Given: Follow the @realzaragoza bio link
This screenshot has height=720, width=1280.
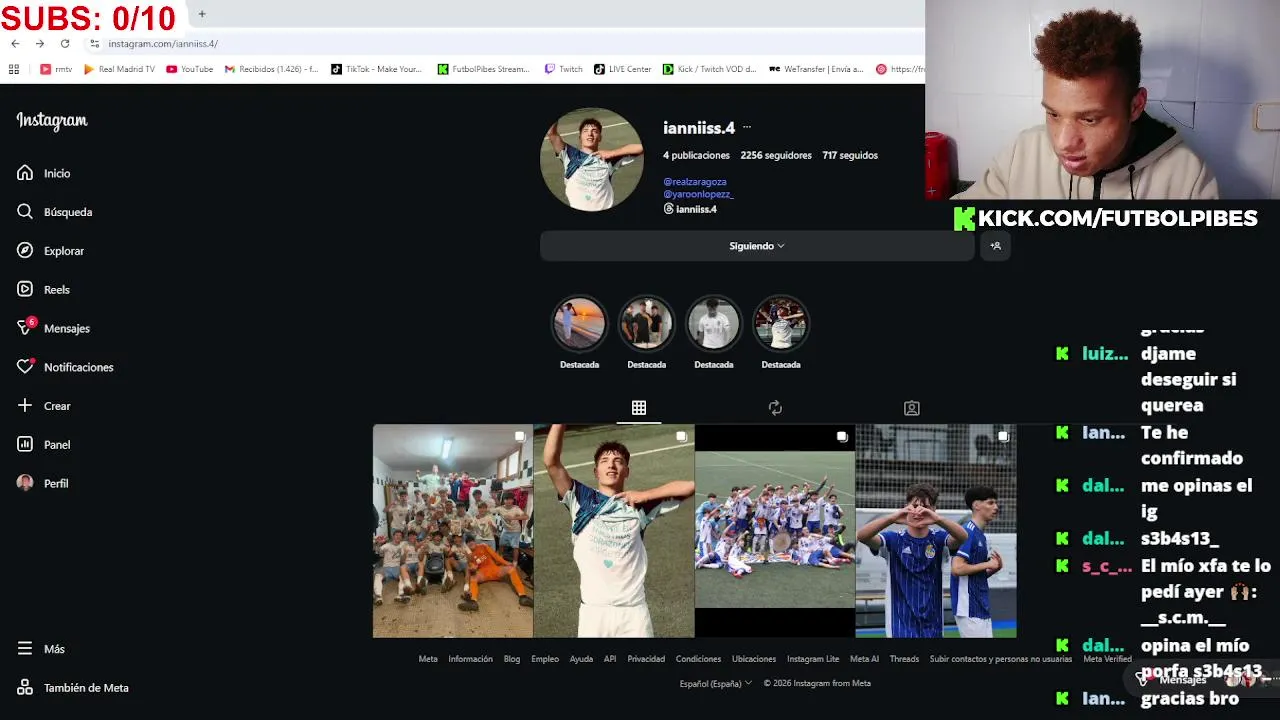Looking at the screenshot, I should [695, 182].
